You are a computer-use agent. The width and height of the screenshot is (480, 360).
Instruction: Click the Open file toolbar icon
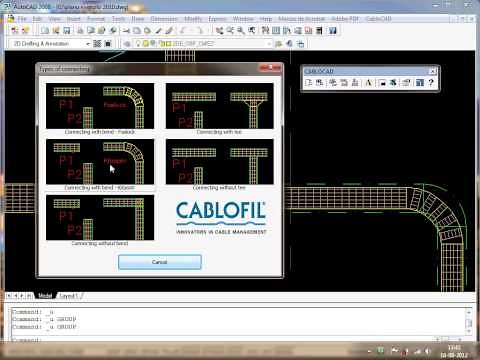(x=56, y=31)
